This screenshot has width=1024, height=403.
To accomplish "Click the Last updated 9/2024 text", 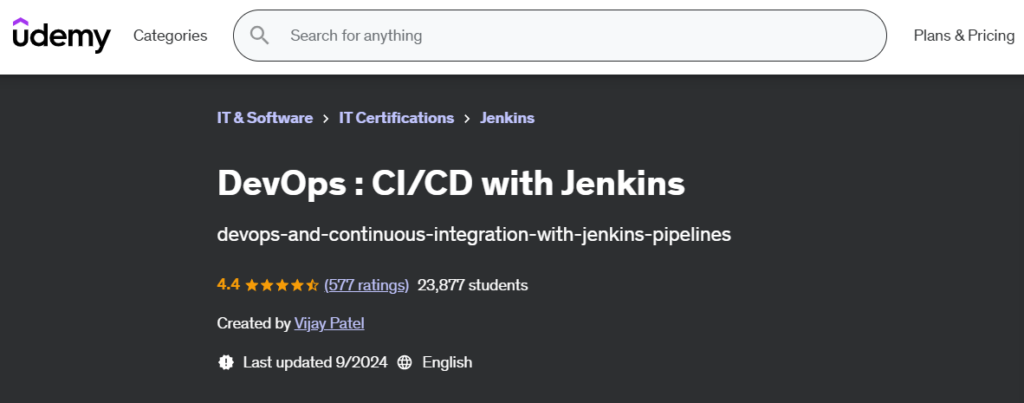I will pyautogui.click(x=315, y=363).
